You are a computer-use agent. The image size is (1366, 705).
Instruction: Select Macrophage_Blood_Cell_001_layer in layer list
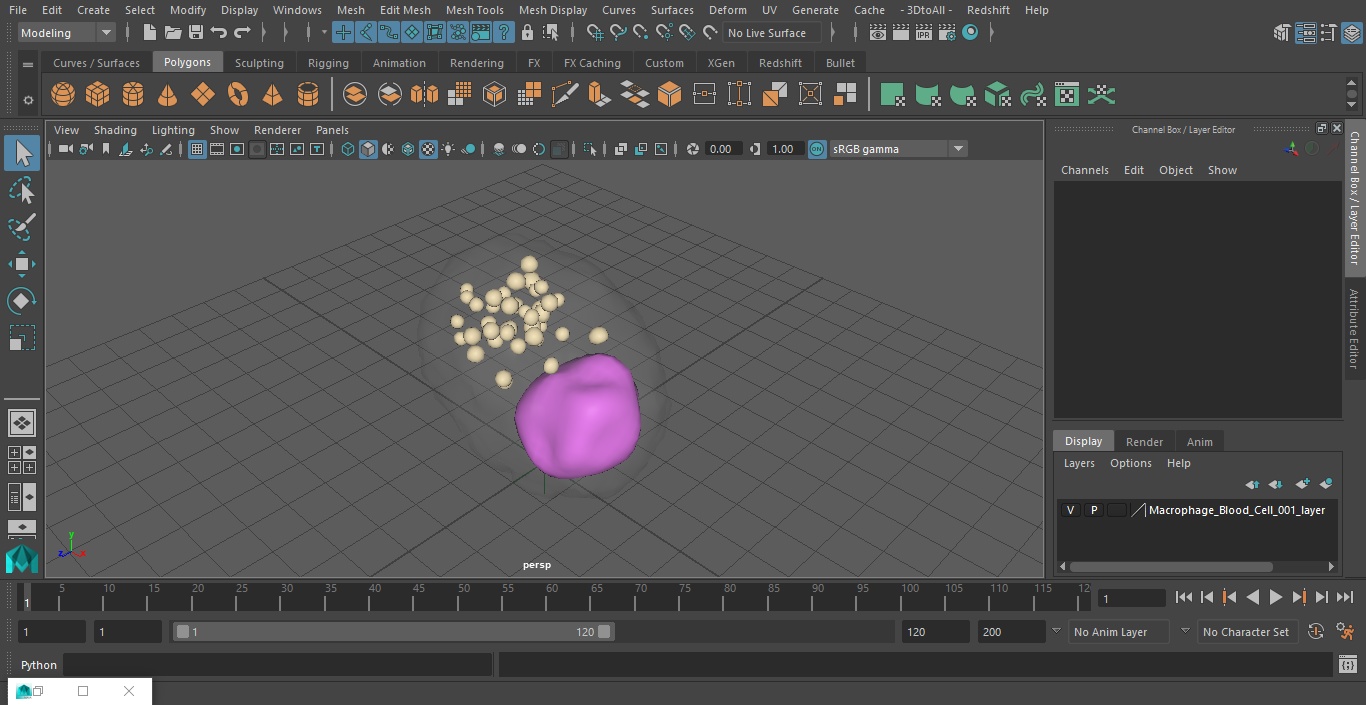point(1236,510)
